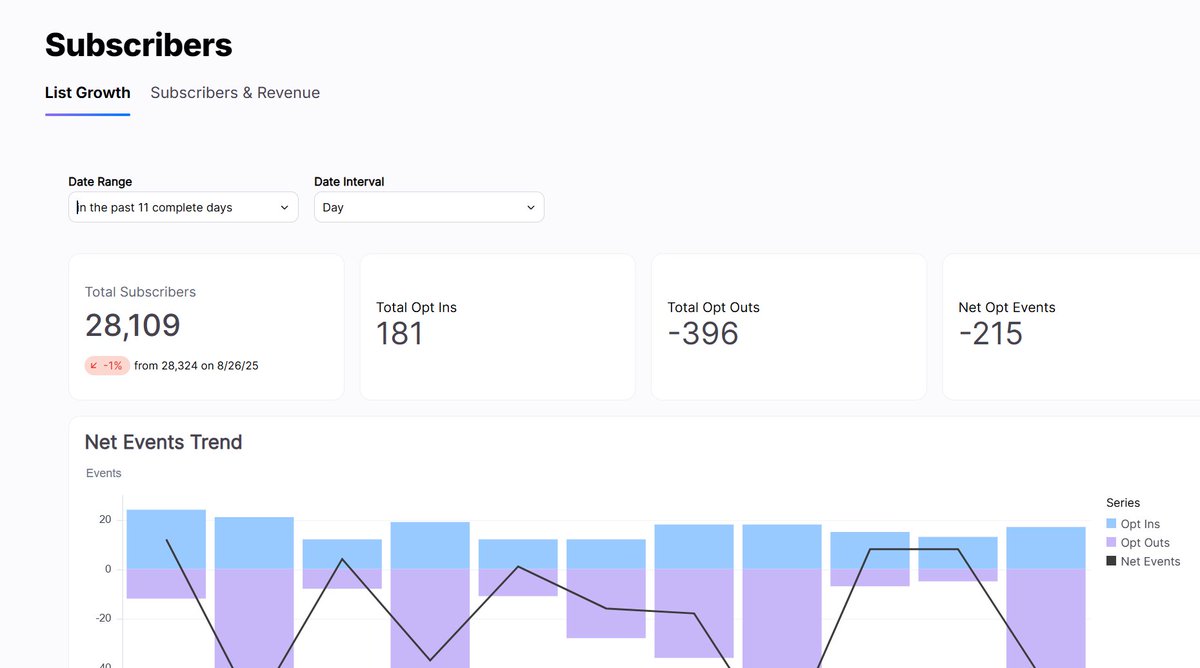
Task: Click the Series legend heading
Action: tap(1123, 503)
